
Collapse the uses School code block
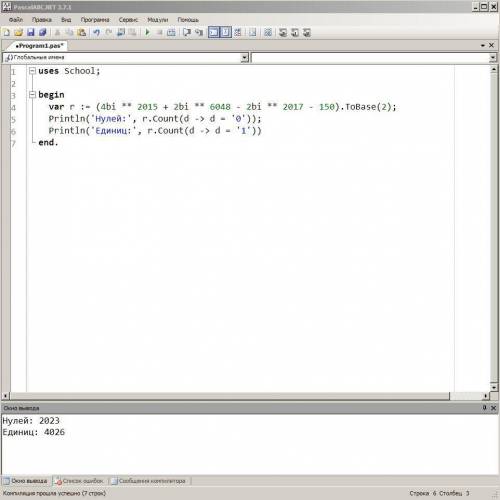click(x=32, y=71)
